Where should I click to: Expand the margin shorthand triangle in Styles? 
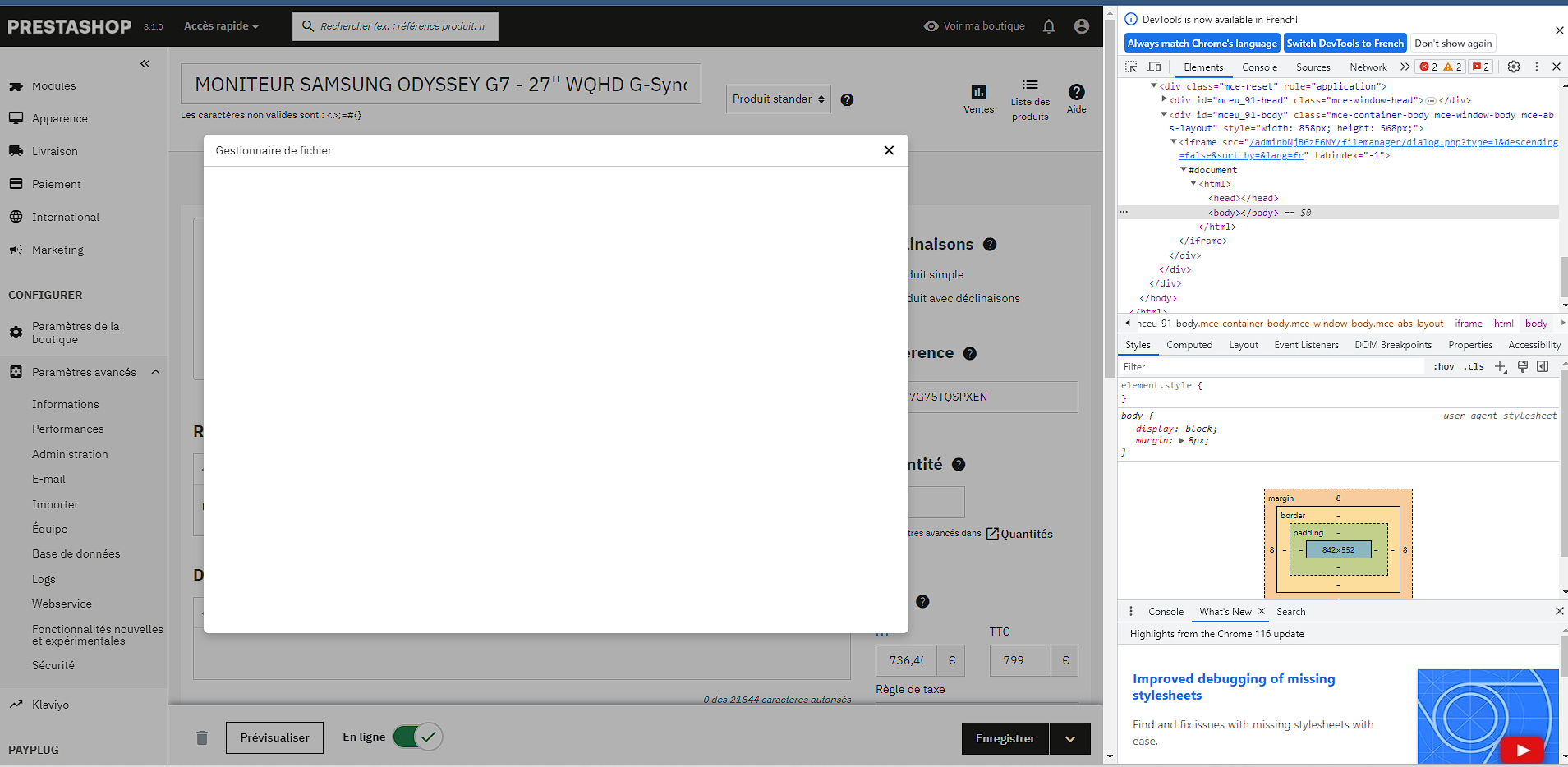point(1181,441)
